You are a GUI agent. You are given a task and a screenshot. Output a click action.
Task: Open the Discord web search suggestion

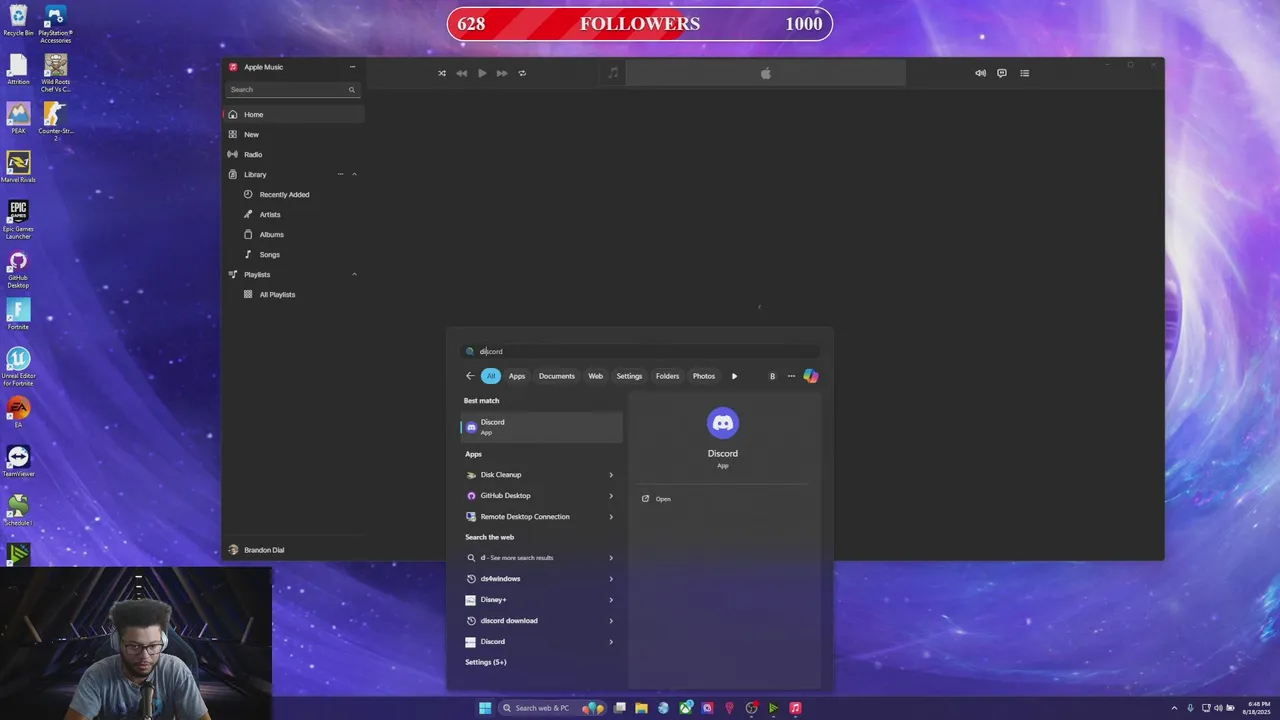(541, 642)
